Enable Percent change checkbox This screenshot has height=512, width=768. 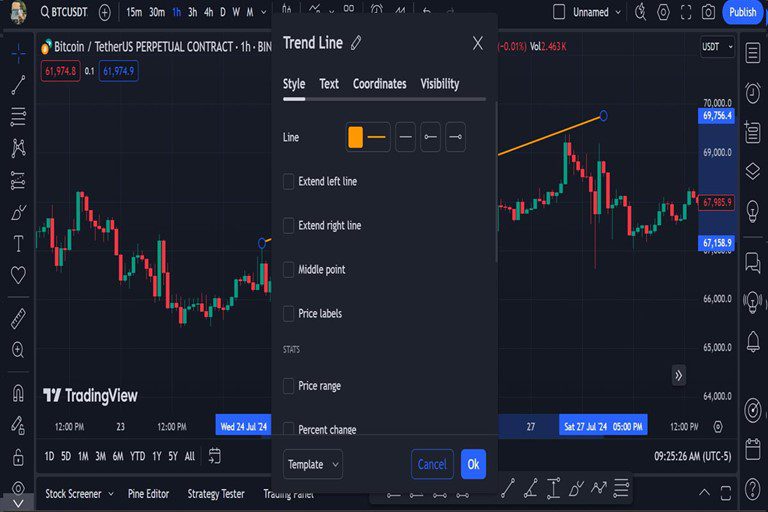coord(288,429)
